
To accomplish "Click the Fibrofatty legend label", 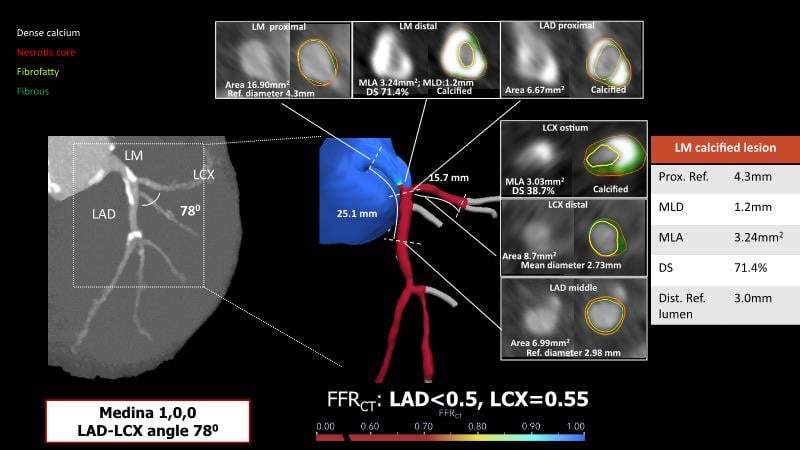I will [x=40, y=72].
